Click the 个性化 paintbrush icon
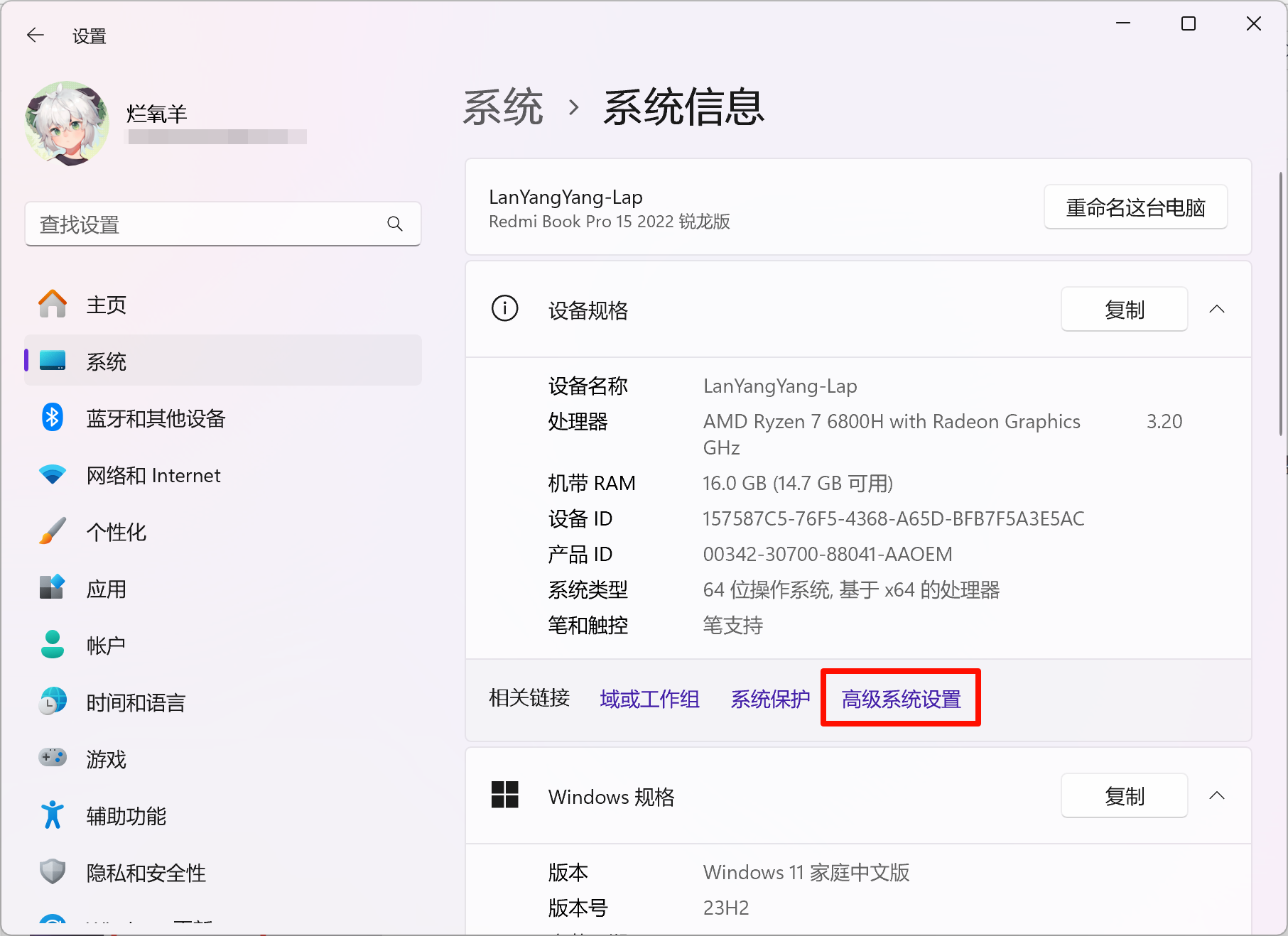The image size is (1288, 936). click(53, 531)
